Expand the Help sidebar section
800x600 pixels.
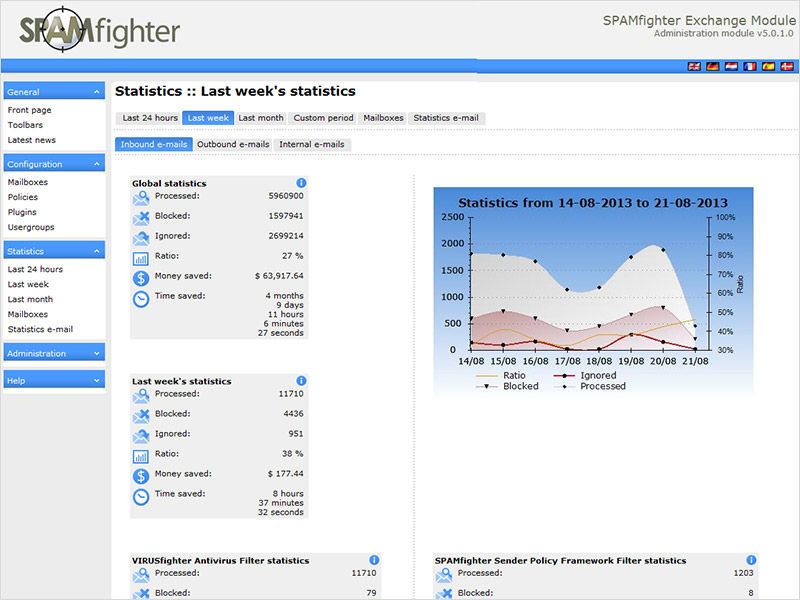click(97, 380)
